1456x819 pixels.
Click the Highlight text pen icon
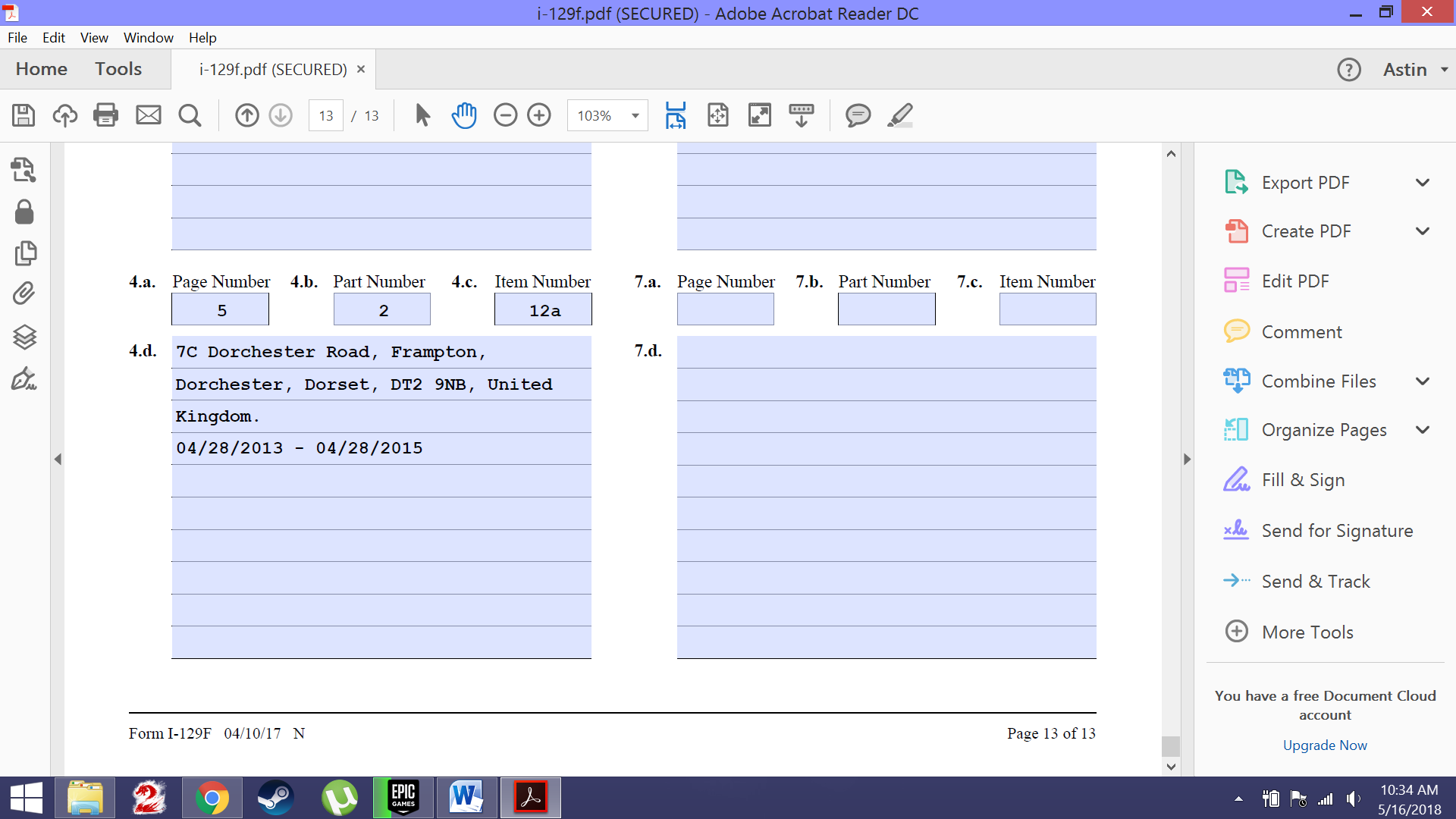pos(900,115)
